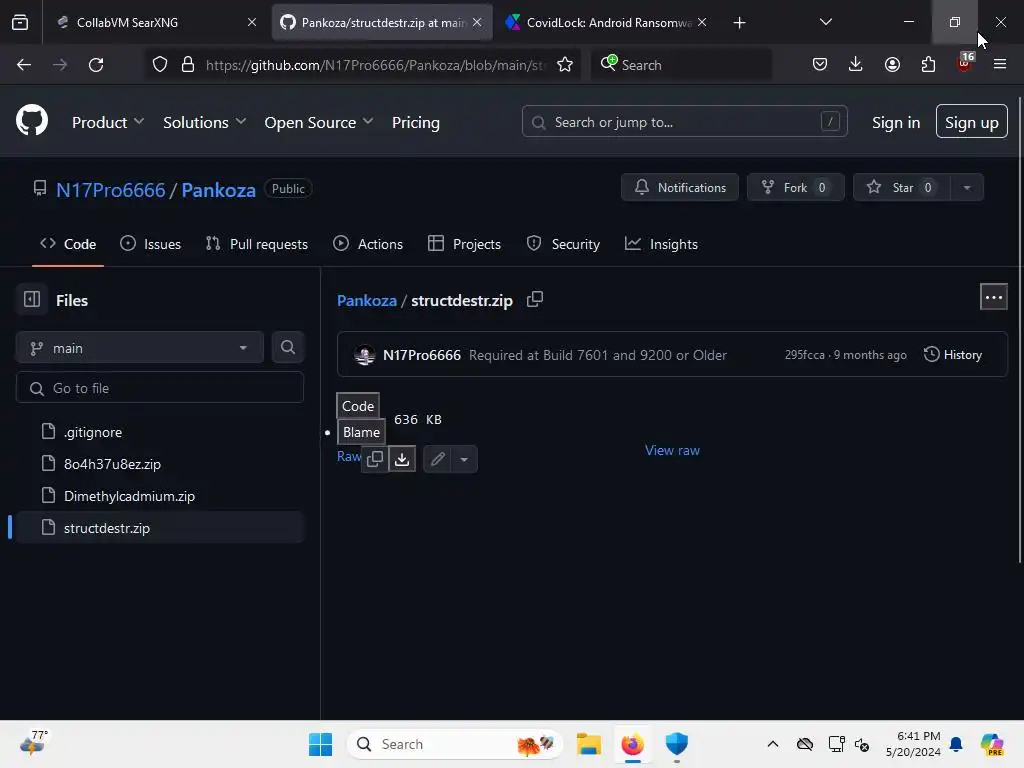Viewport: 1024px width, 768px height.
Task: Expand the Product menu
Action: (108, 122)
